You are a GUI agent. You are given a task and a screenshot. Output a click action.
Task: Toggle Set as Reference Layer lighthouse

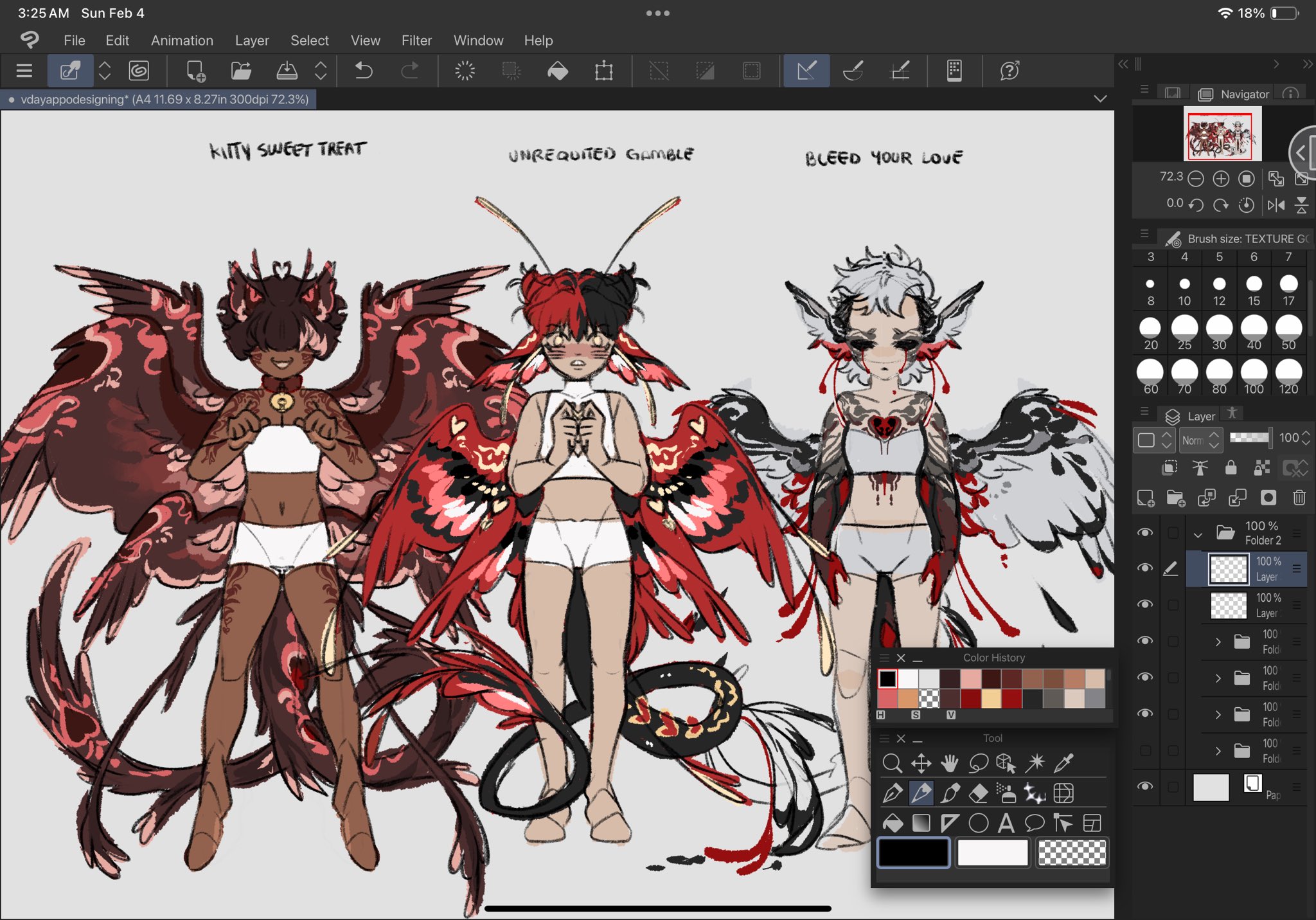[x=1200, y=467]
